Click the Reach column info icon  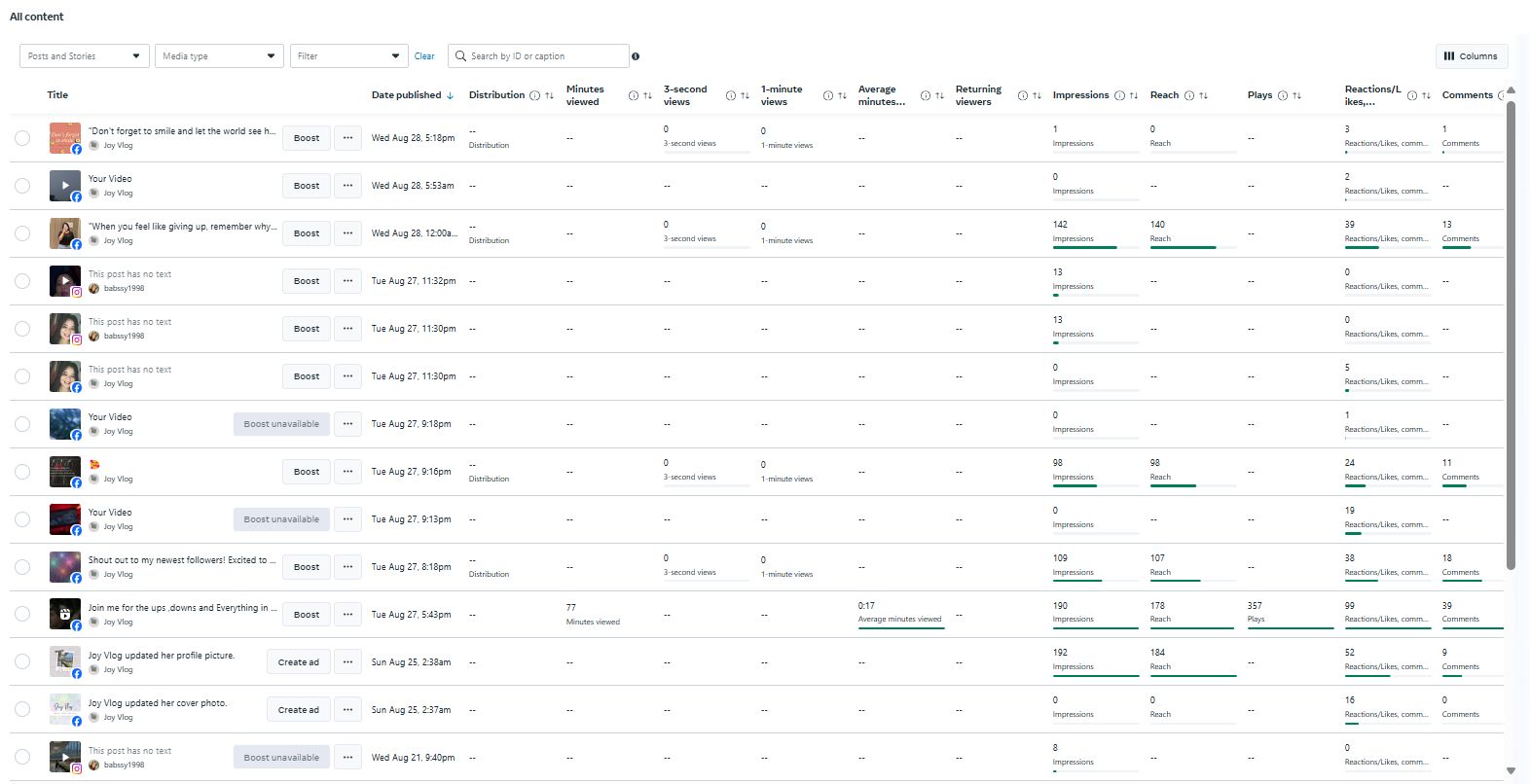pyautogui.click(x=1189, y=95)
